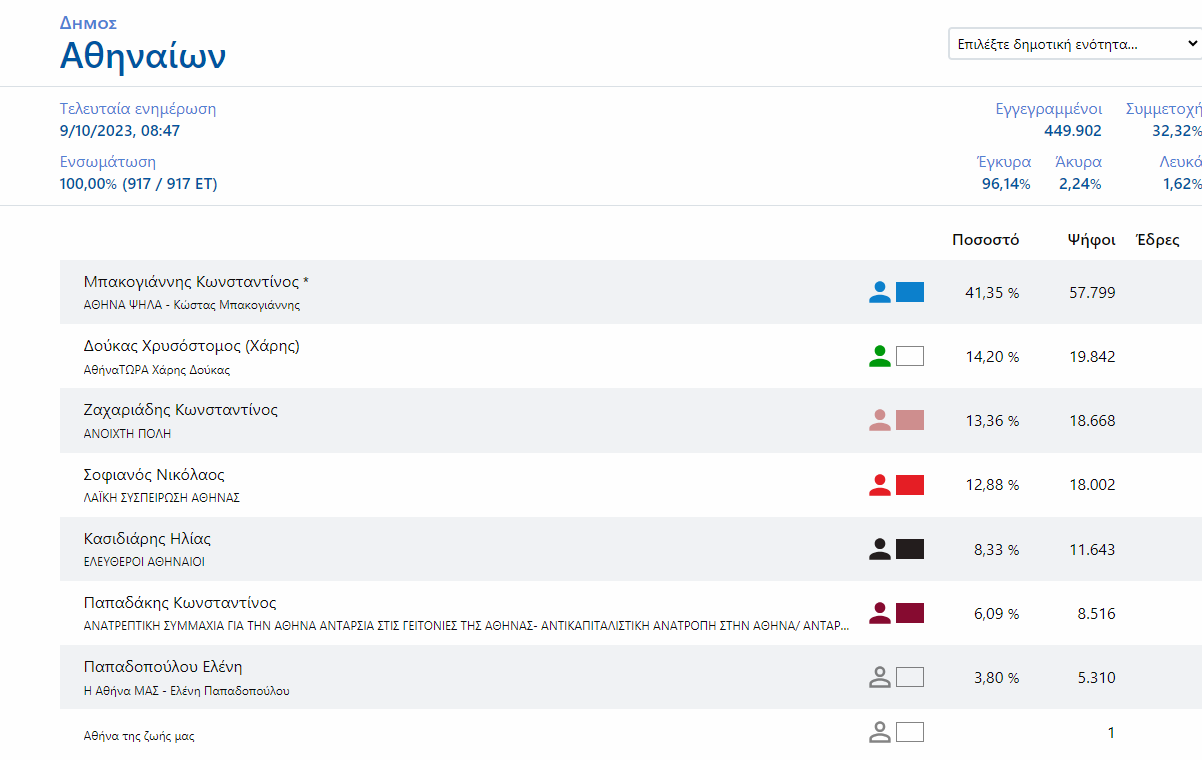This screenshot has height=760, width=1202.
Task: Open the 'Επιλέξτε δημοτική ενότητα' dropdown
Action: click(x=1074, y=44)
